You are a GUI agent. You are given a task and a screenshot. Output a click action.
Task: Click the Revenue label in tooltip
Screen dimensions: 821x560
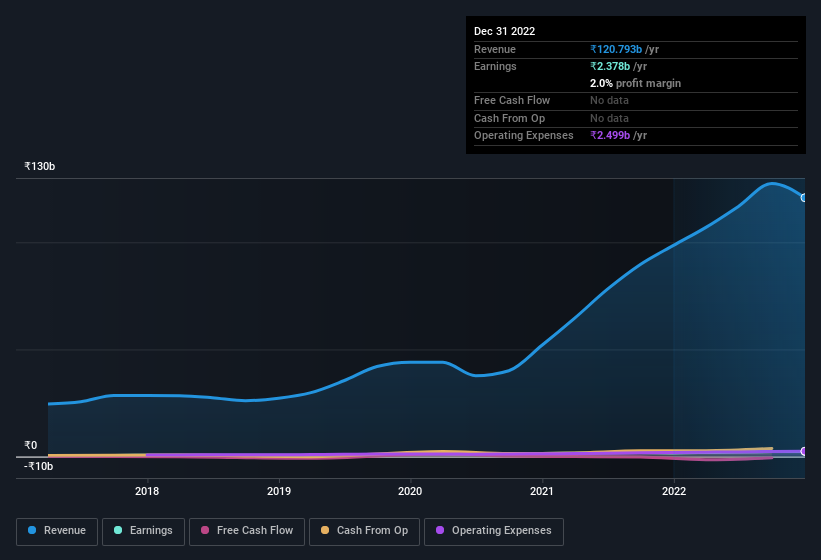(495, 49)
